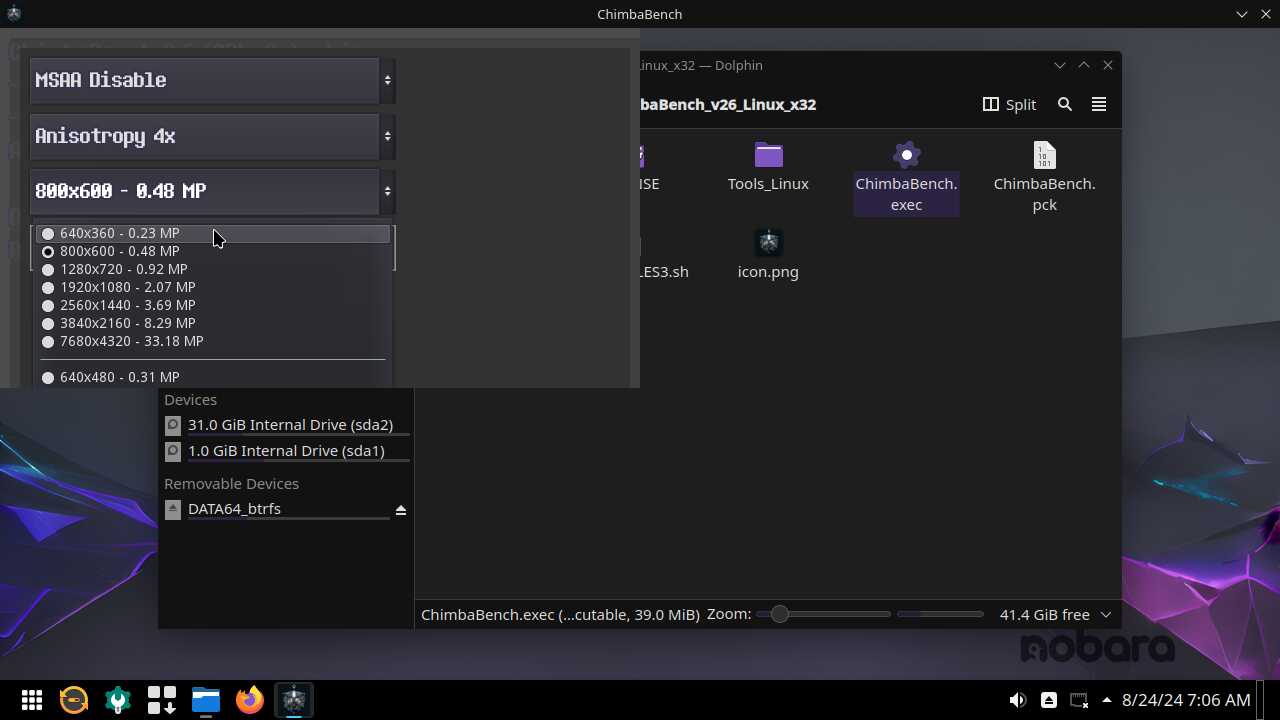Eject the DATA64_btrfs device
The width and height of the screenshot is (1280, 720).
[401, 510]
